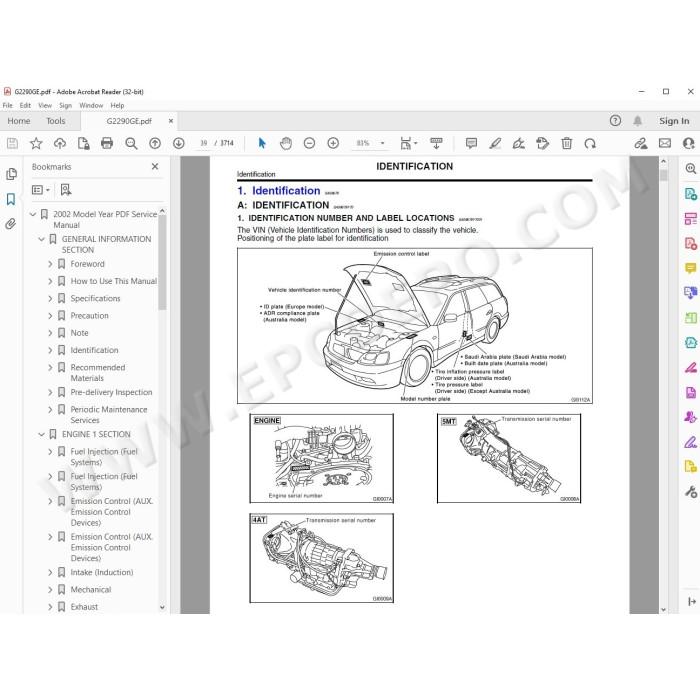Click the star bookmark icon in toolbar
The width and height of the screenshot is (700, 700).
36,143
